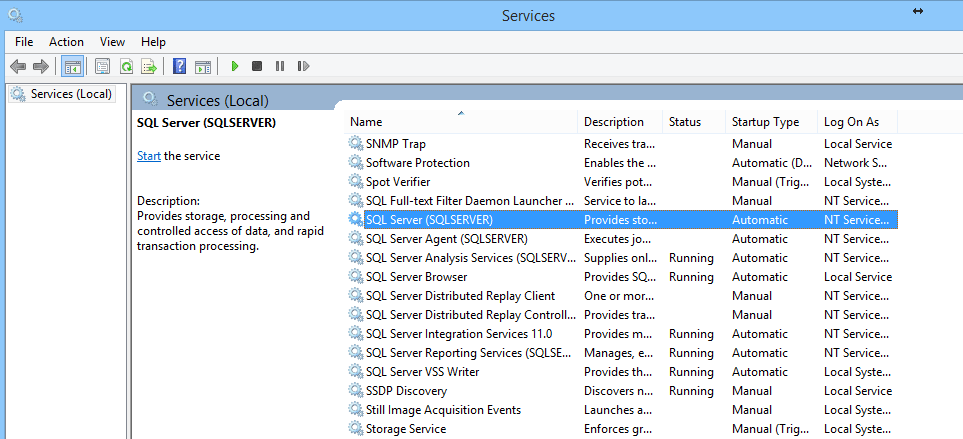Select Still Image Acquisition Events service
This screenshot has height=439, width=963.
[x=443, y=410]
